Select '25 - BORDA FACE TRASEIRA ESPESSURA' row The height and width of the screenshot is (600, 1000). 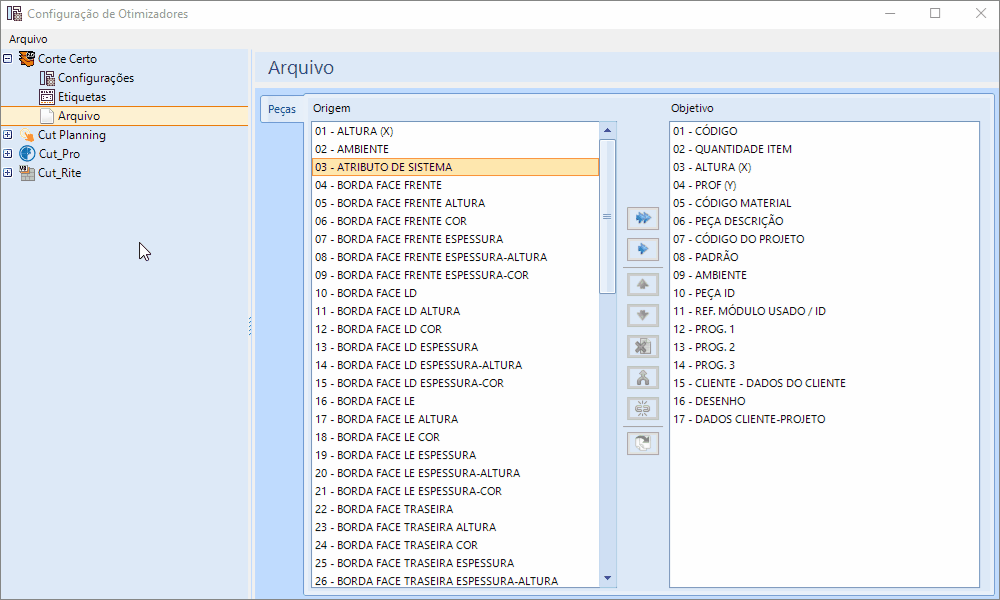[x=455, y=563]
